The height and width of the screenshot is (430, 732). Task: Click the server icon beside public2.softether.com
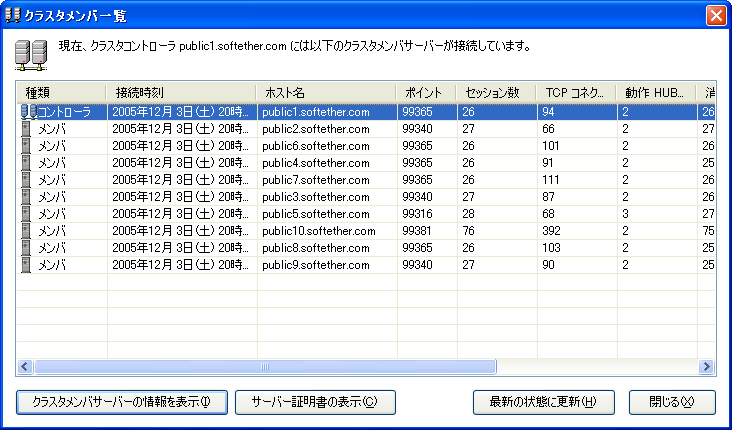tap(26, 129)
